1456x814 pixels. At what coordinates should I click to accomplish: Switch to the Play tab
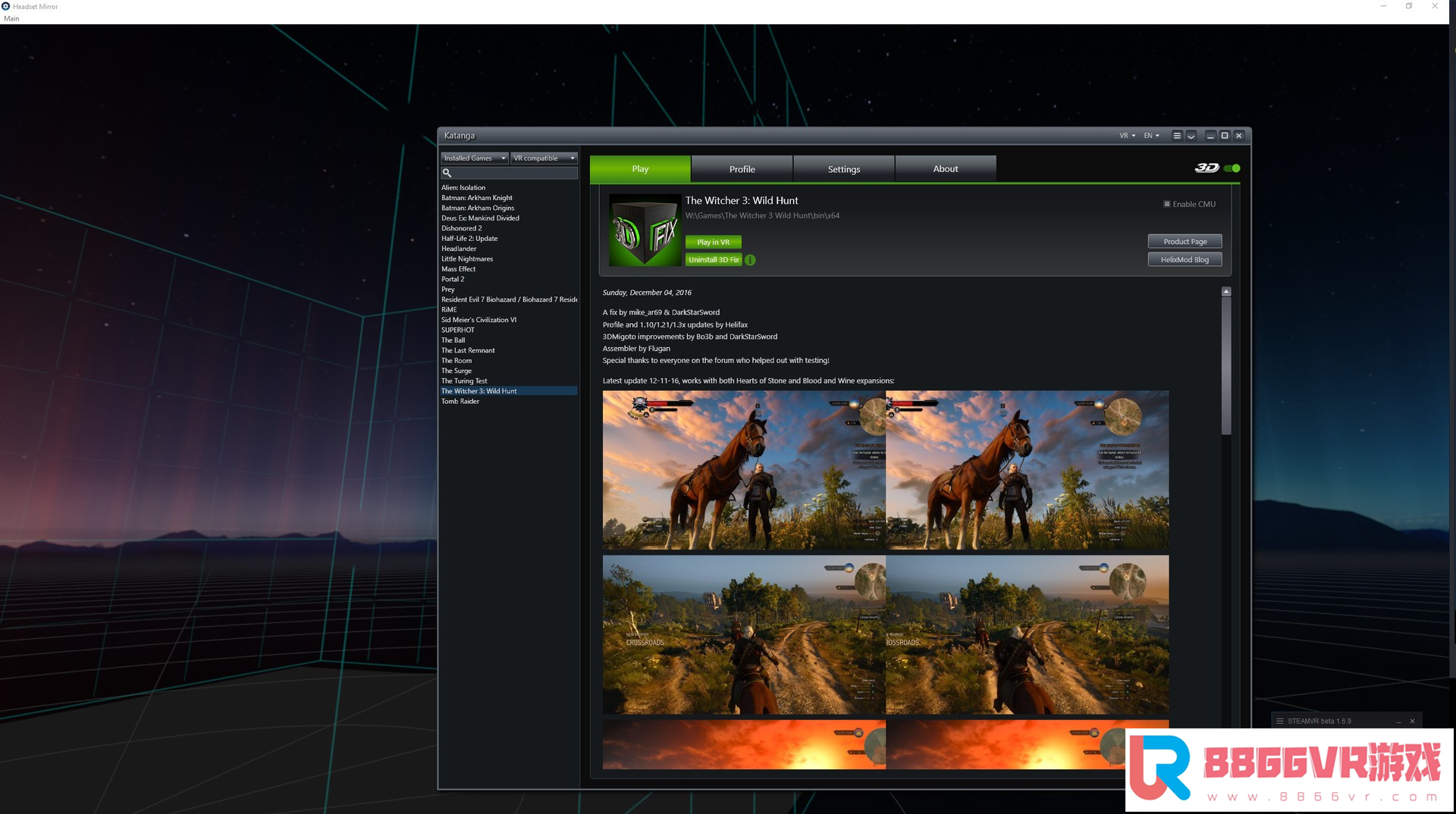[640, 169]
